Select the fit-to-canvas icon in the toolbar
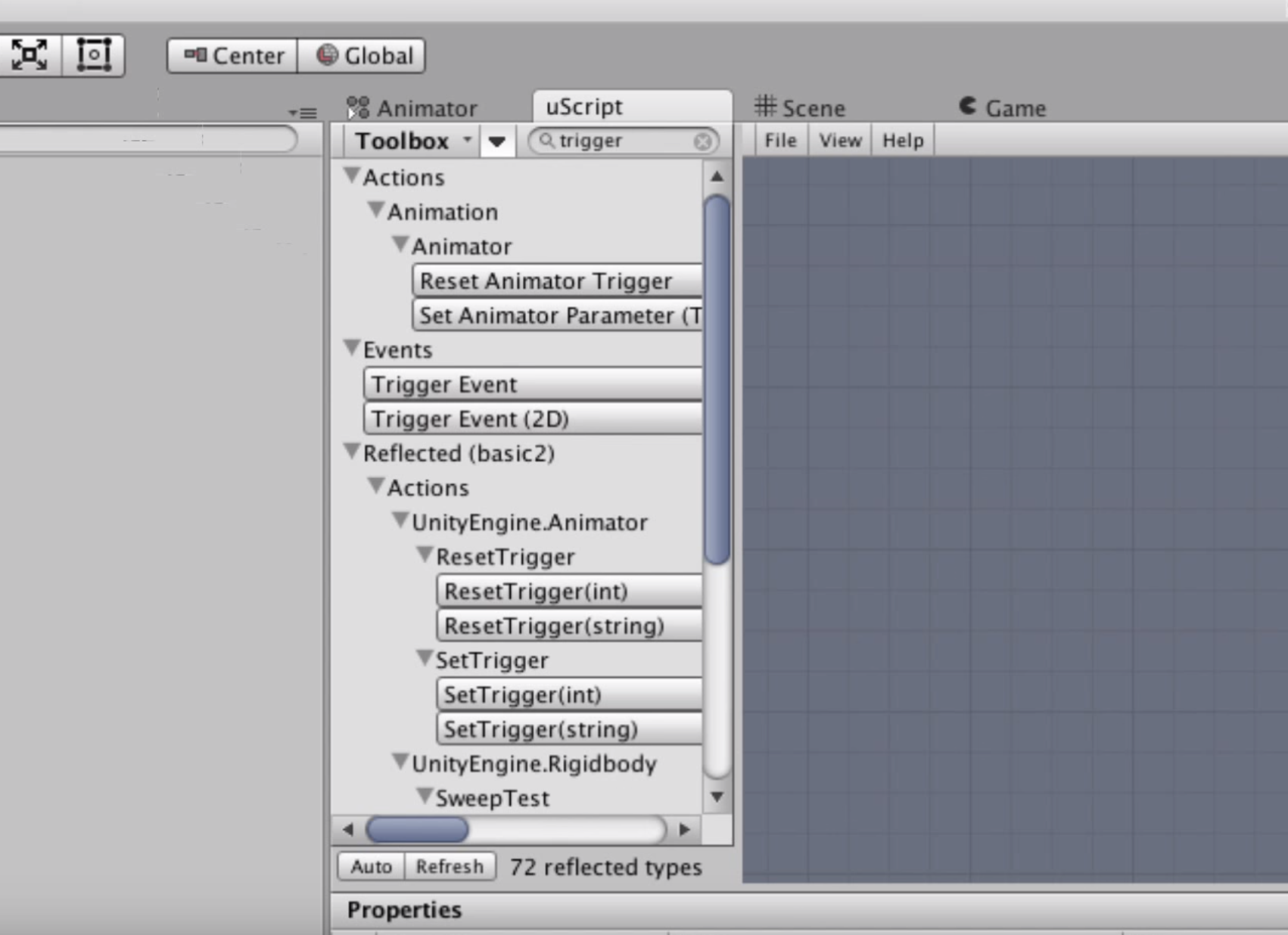Viewport: 1288px width, 935px height. [x=29, y=54]
